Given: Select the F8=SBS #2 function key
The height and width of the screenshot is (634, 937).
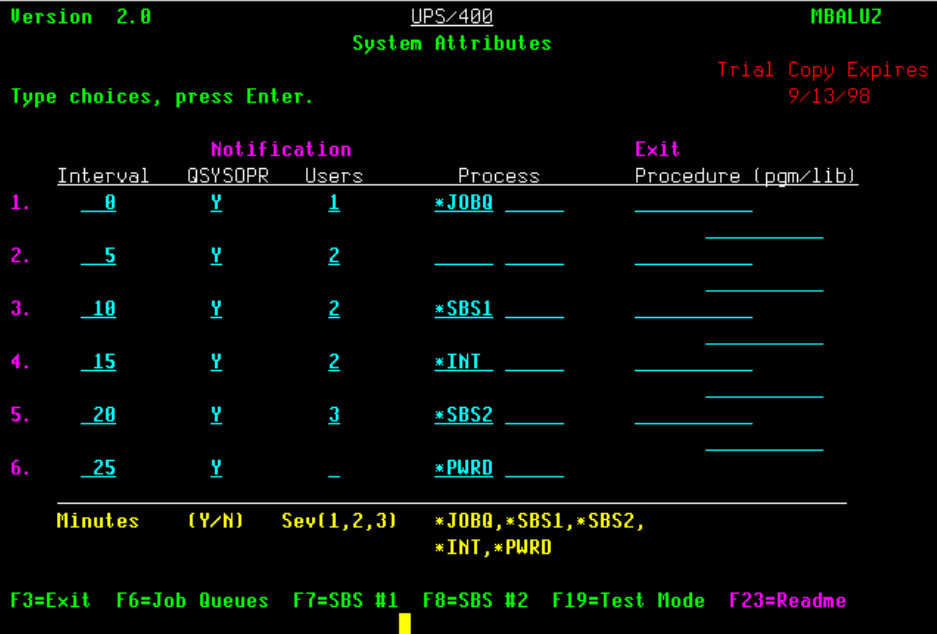Looking at the screenshot, I should pyautogui.click(x=475, y=601).
